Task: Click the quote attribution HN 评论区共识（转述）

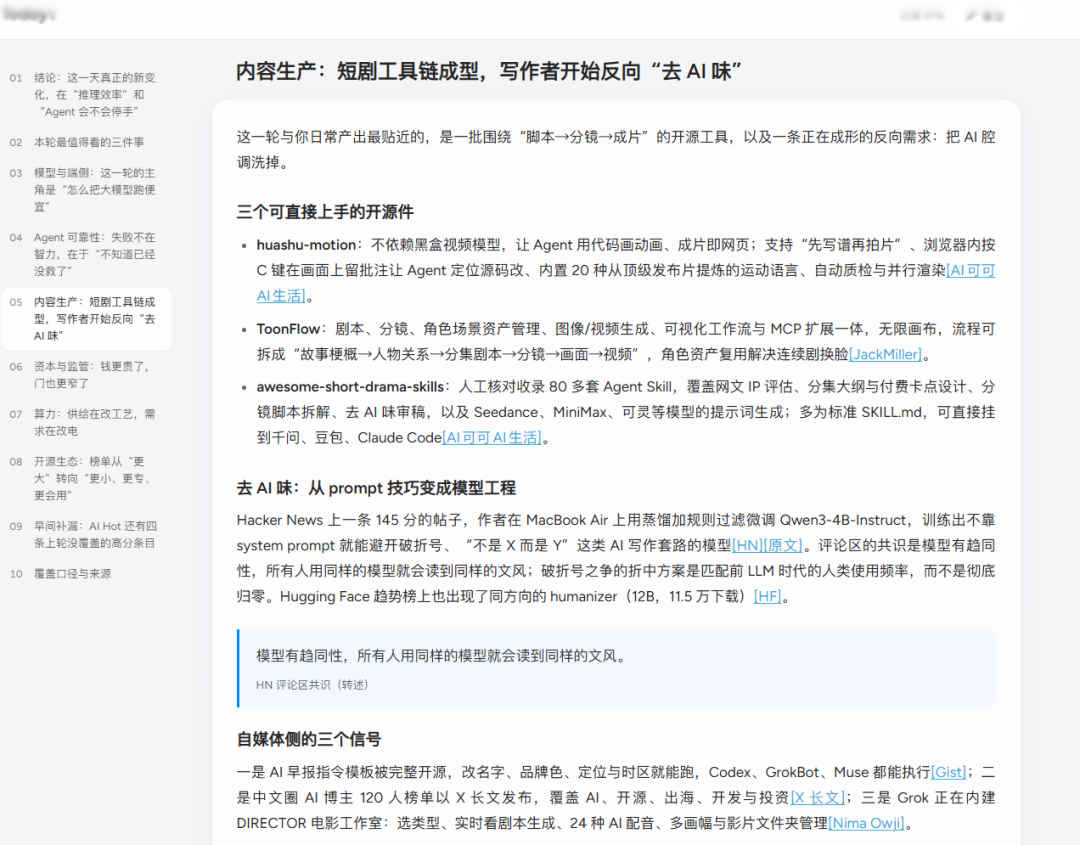Action: [x=312, y=685]
